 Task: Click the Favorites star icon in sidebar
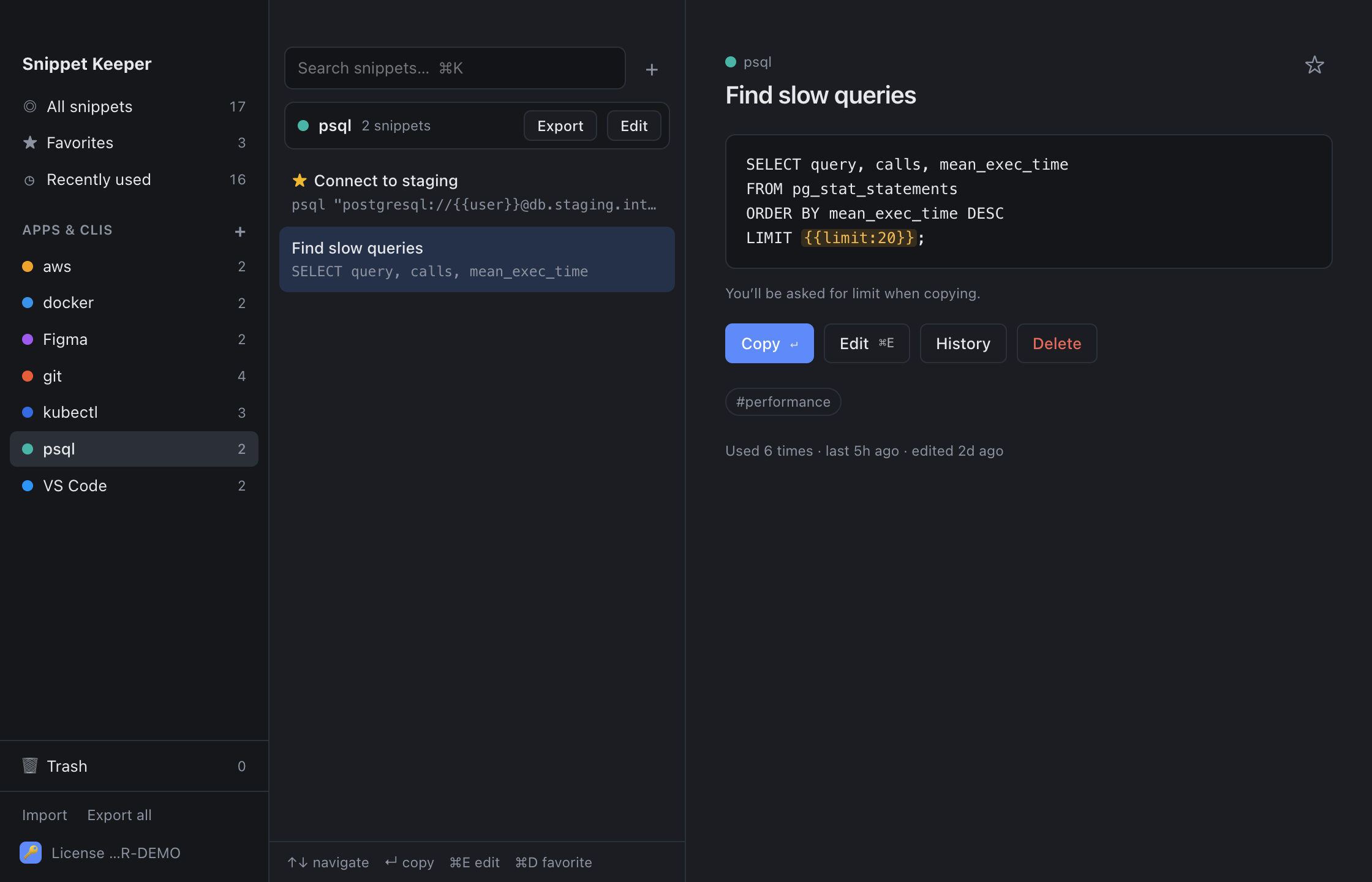coord(30,143)
